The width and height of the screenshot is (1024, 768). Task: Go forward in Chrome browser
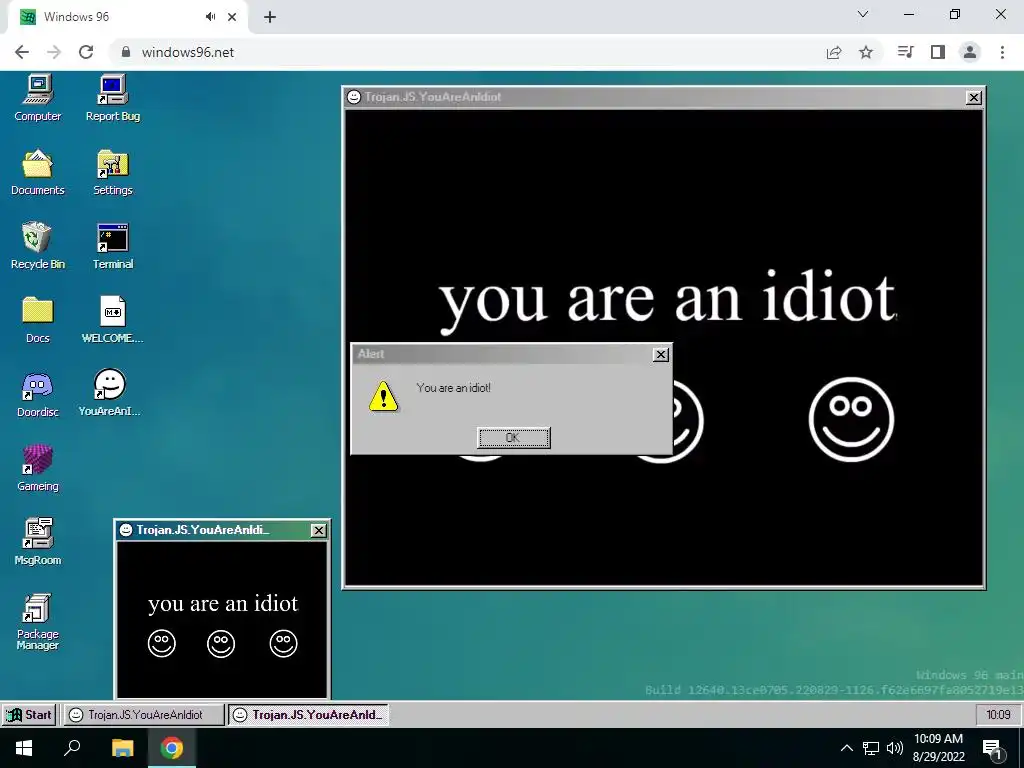click(54, 52)
